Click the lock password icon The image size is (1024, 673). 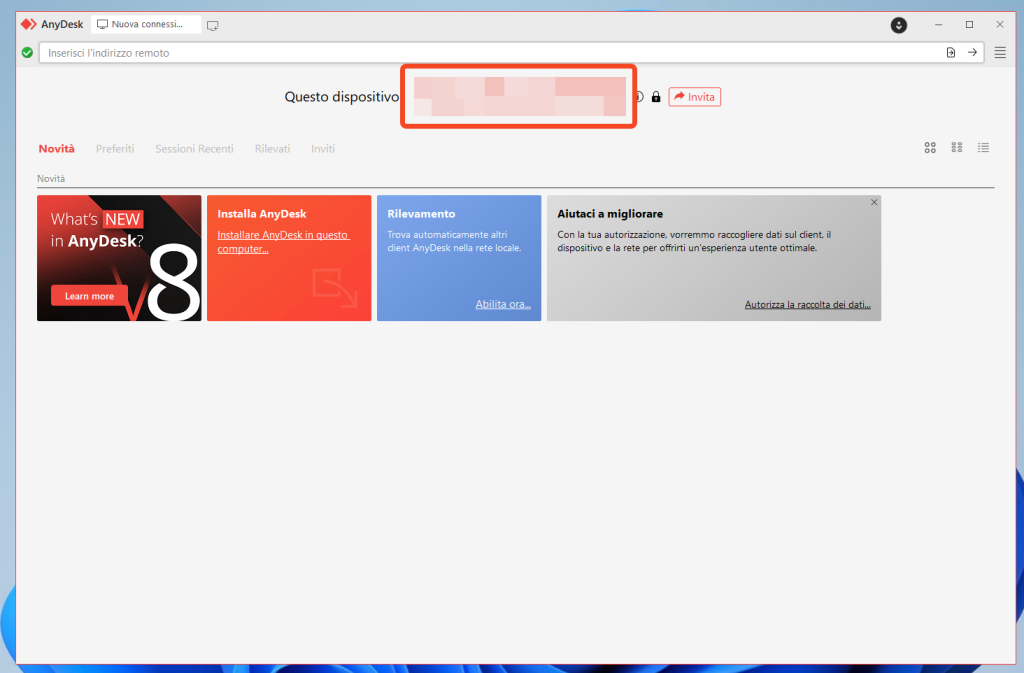pyautogui.click(x=656, y=97)
